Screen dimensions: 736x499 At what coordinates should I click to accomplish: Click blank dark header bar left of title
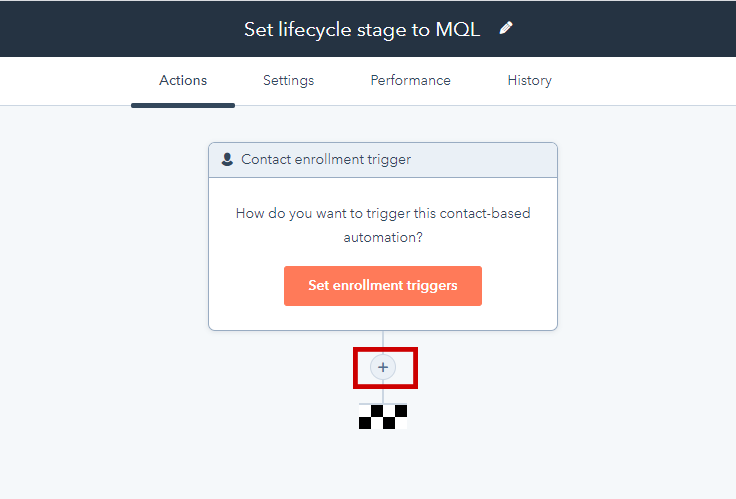tap(117, 29)
